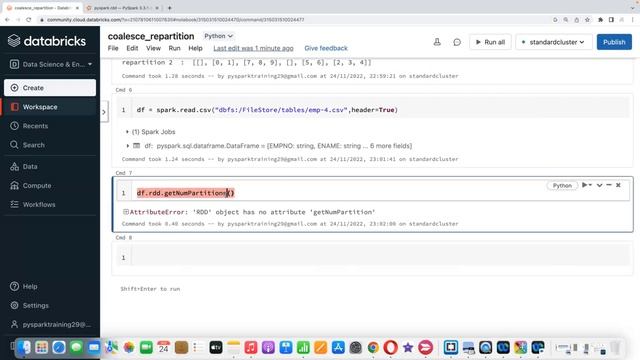Reload the page in the browser toolbar
Image resolution: width=640 pixels, height=360 pixels.
29,20
